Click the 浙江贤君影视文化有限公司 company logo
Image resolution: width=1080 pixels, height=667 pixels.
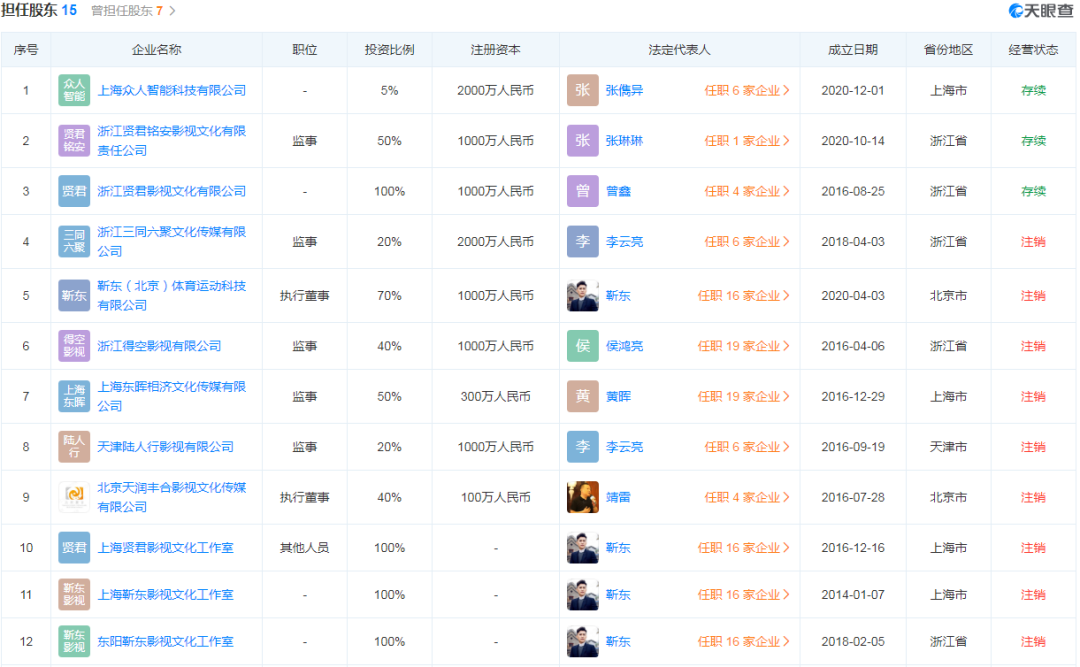74,192
